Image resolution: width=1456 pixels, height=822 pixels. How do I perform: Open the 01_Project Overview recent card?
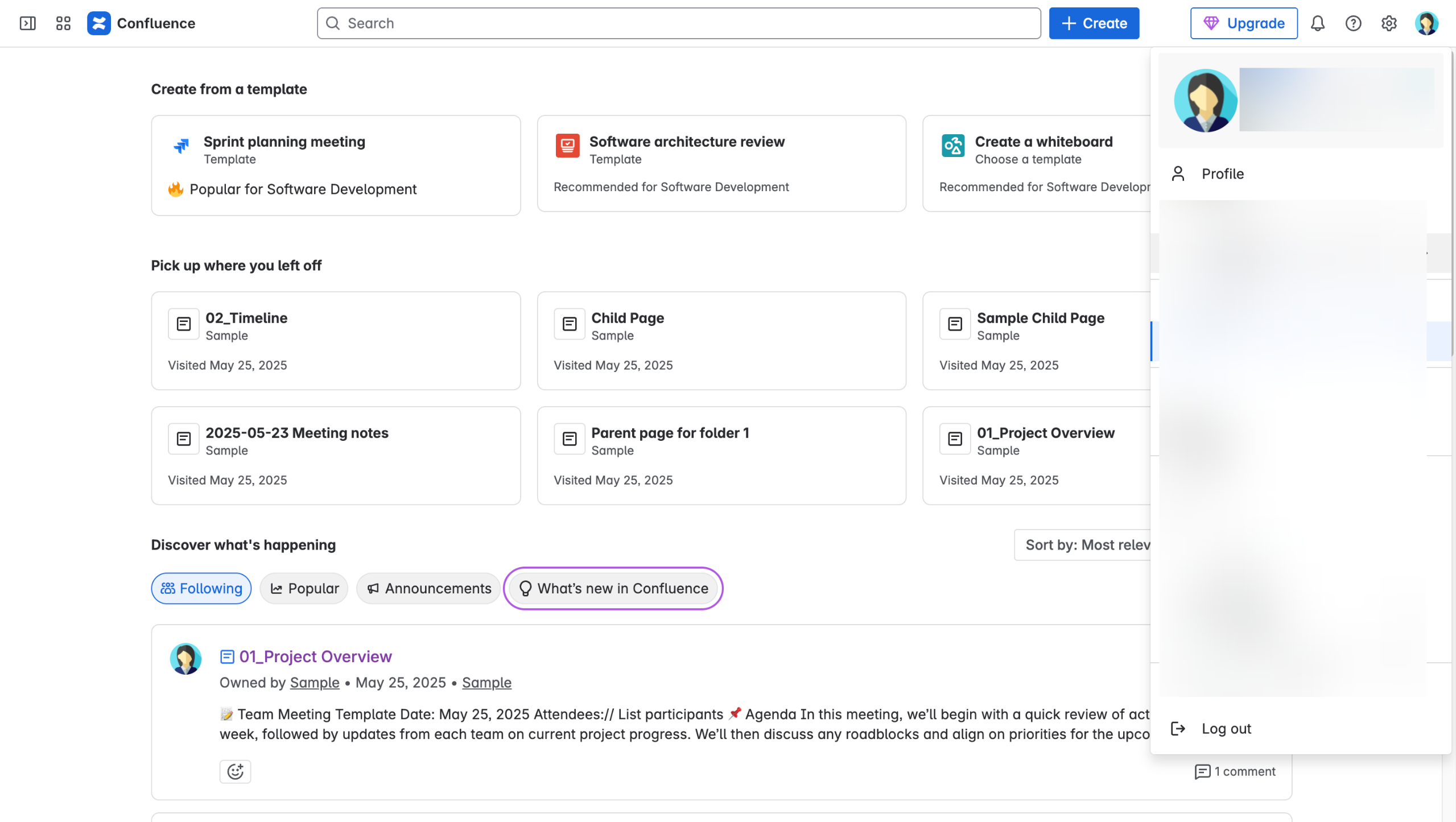click(x=1037, y=456)
